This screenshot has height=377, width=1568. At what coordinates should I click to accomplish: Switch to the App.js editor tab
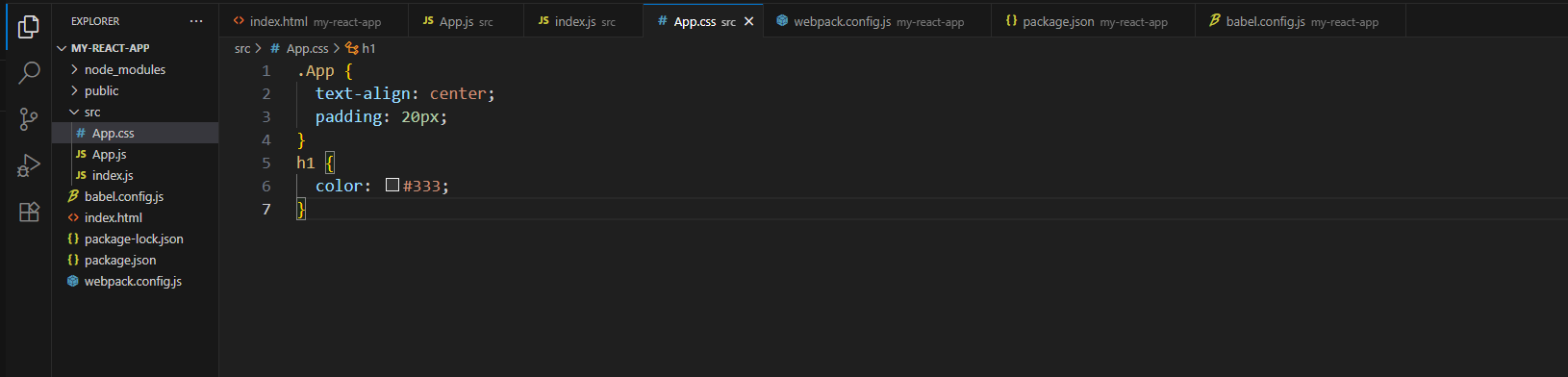click(466, 21)
